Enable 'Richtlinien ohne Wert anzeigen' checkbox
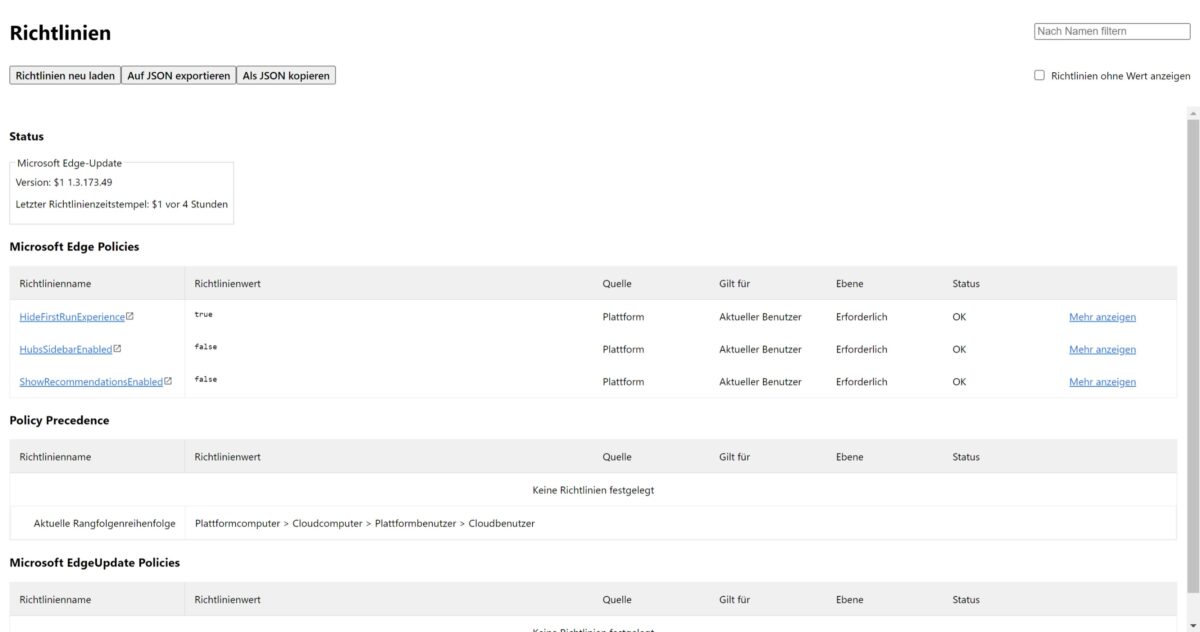Viewport: 1200px width, 632px height. tap(1039, 75)
